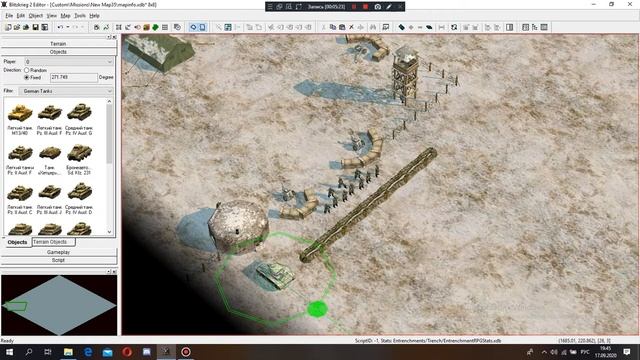Open the Mail app from the taskbar
The image size is (640, 360).
pos(107,352)
